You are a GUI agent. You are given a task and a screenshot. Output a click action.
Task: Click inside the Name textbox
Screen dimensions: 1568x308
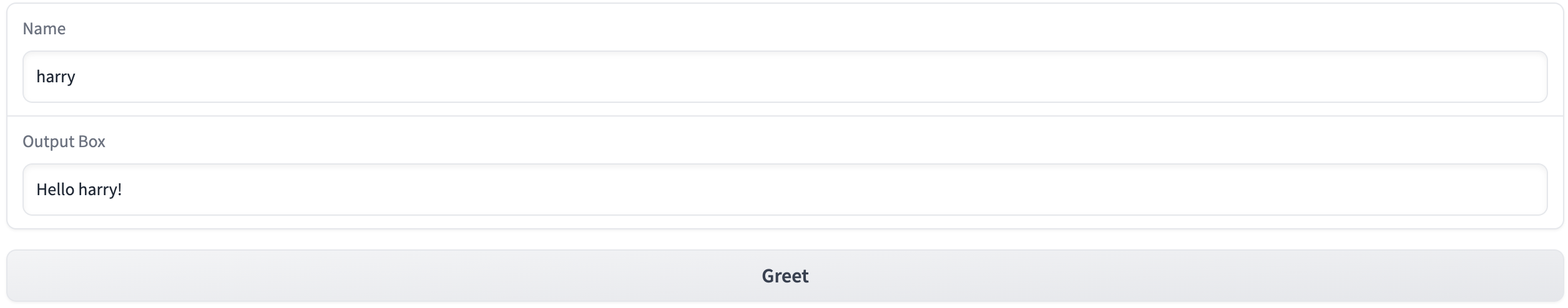tap(784, 77)
